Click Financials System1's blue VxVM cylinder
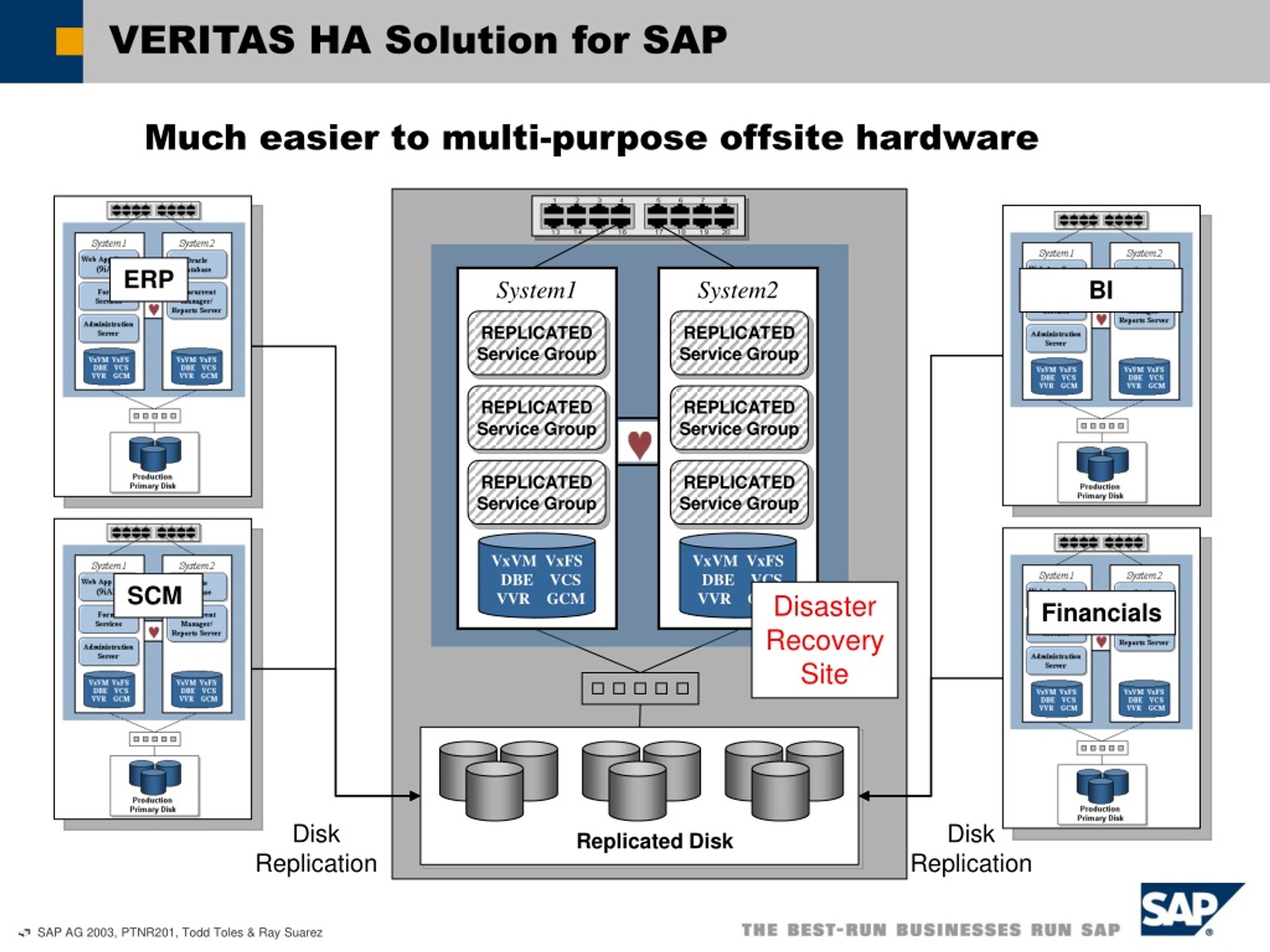 tap(1056, 699)
